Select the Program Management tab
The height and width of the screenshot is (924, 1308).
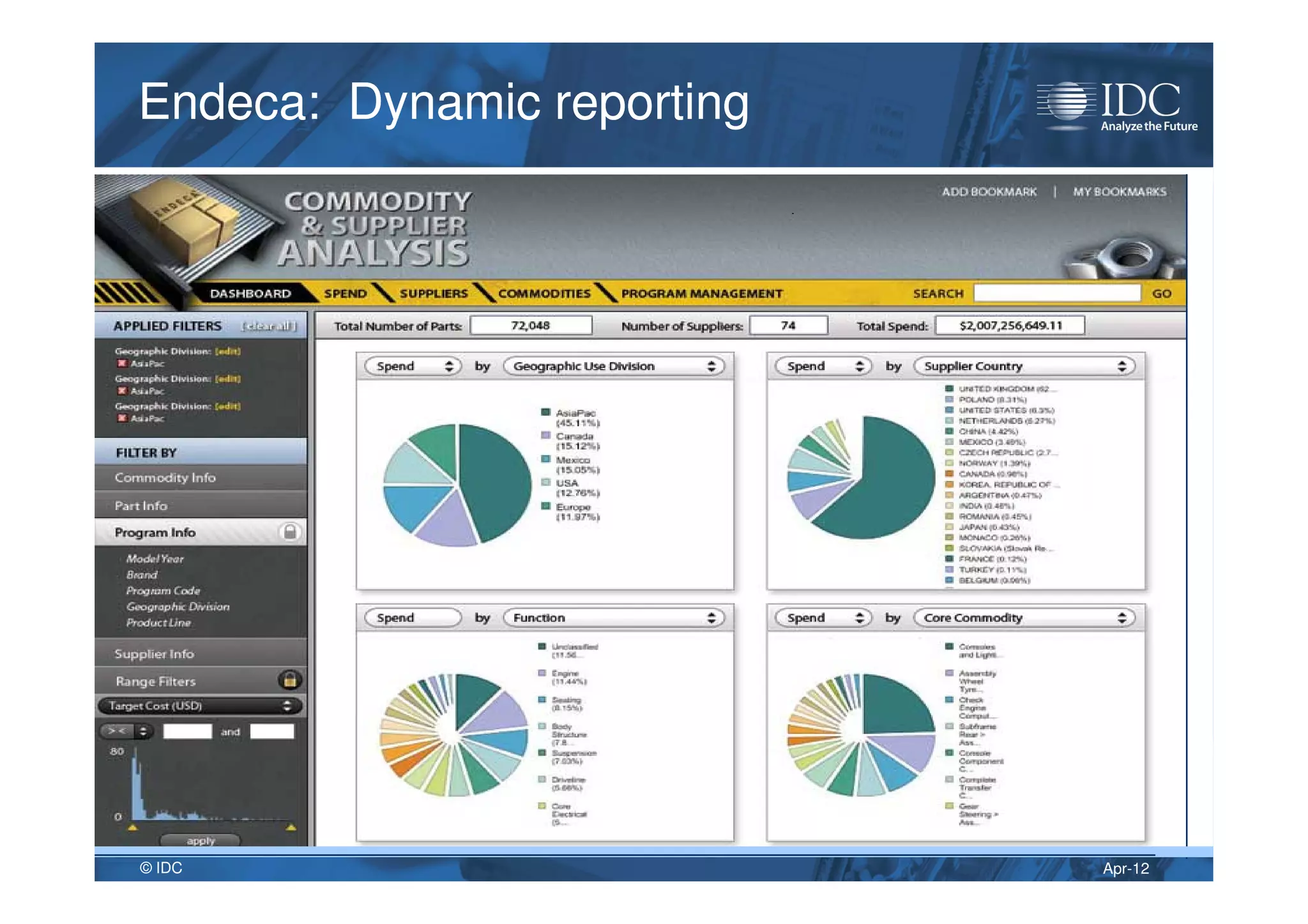pos(702,293)
